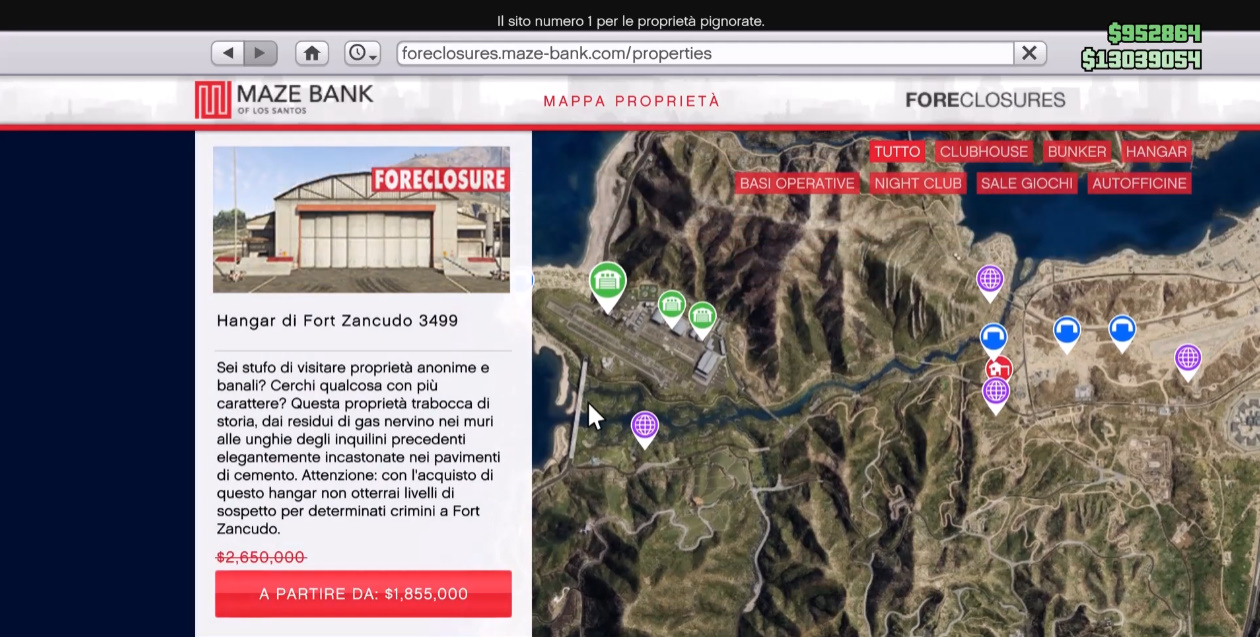Filter the map by CLUBHOUSE
The height and width of the screenshot is (637, 1260).
[983, 152]
